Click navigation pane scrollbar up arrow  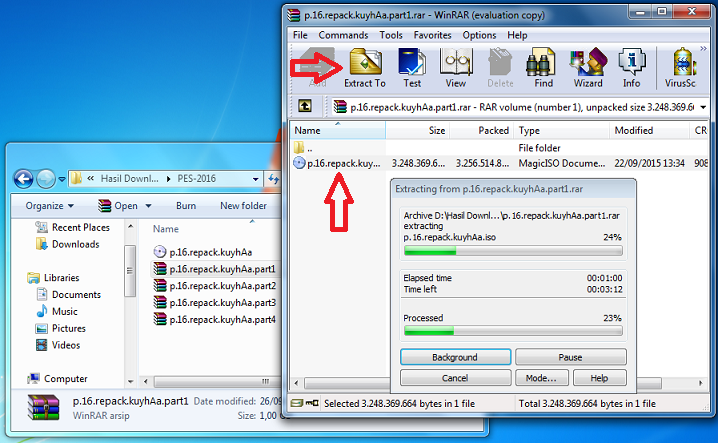131,226
